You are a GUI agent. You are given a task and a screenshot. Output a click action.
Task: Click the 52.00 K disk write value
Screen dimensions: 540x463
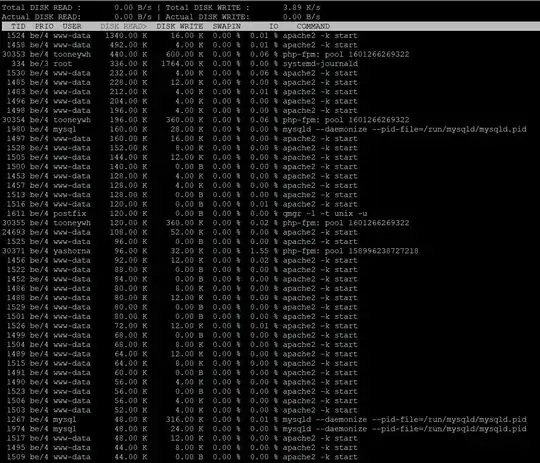tap(187, 232)
